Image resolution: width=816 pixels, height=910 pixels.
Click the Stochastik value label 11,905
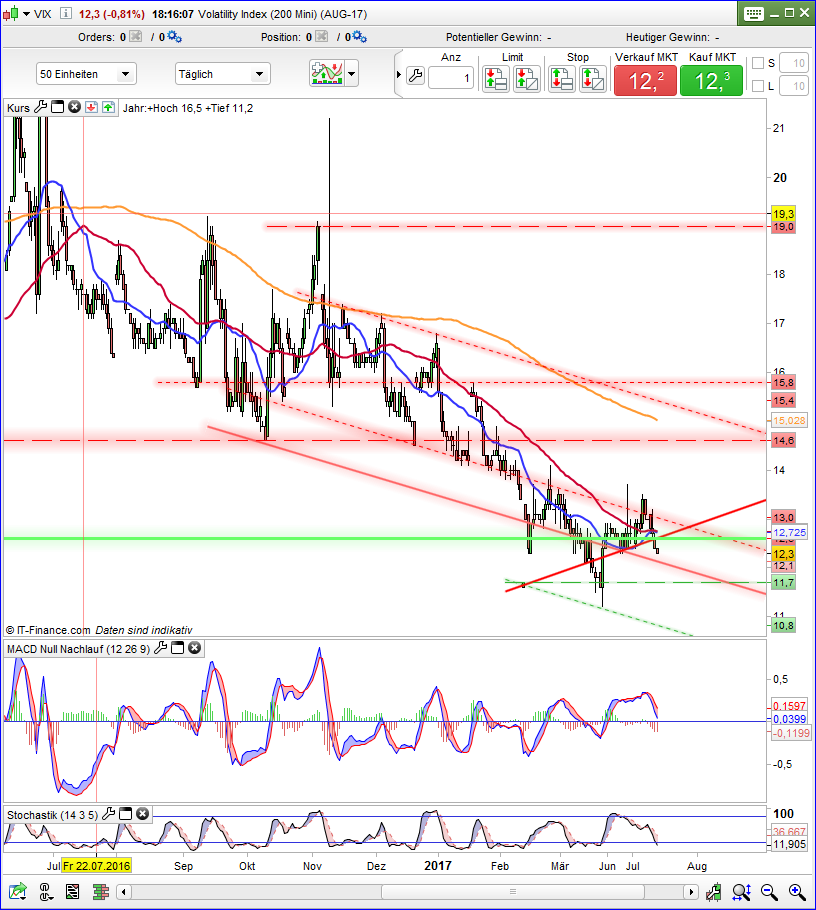coord(789,844)
